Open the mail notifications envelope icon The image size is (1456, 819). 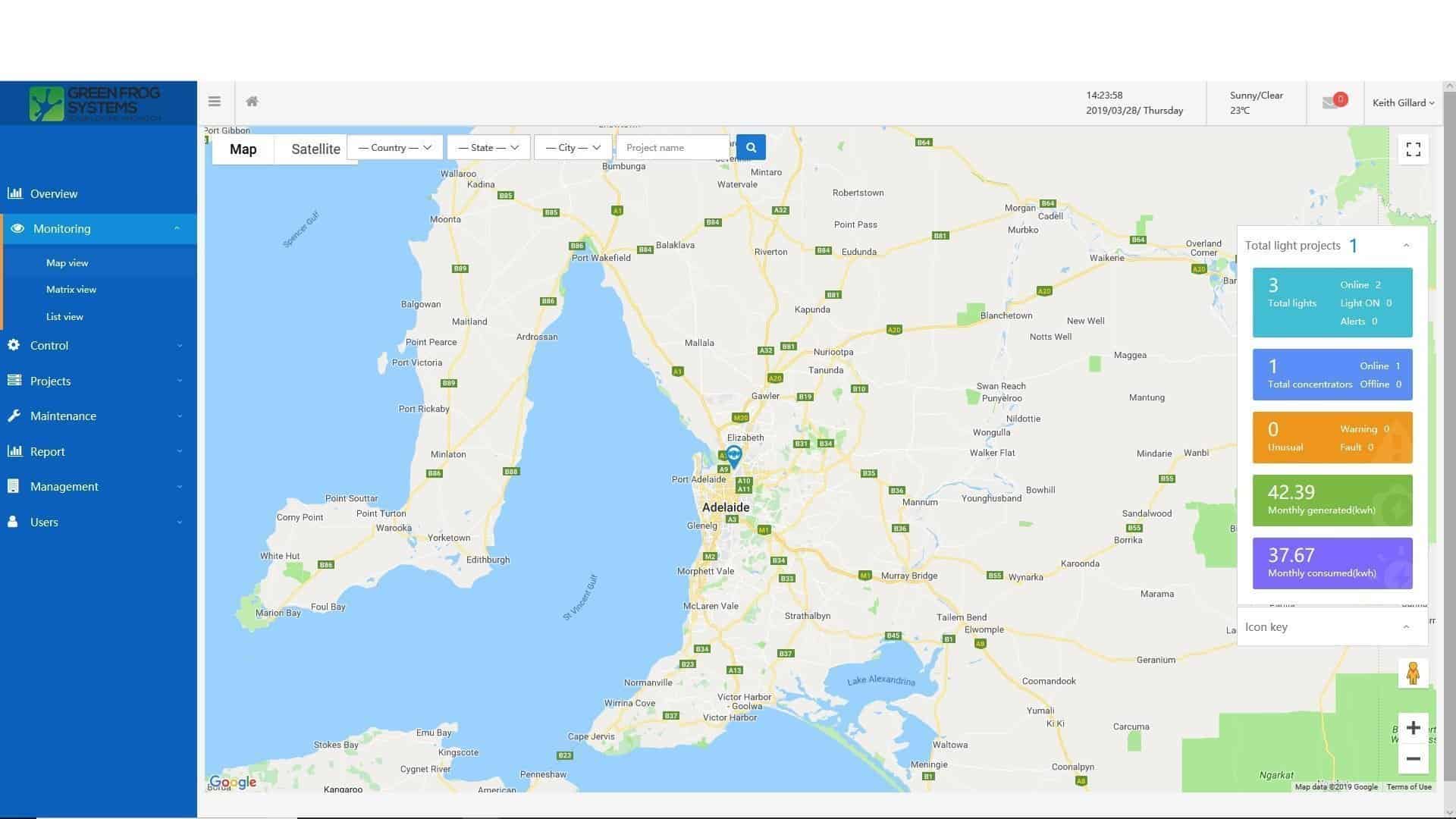1330,102
